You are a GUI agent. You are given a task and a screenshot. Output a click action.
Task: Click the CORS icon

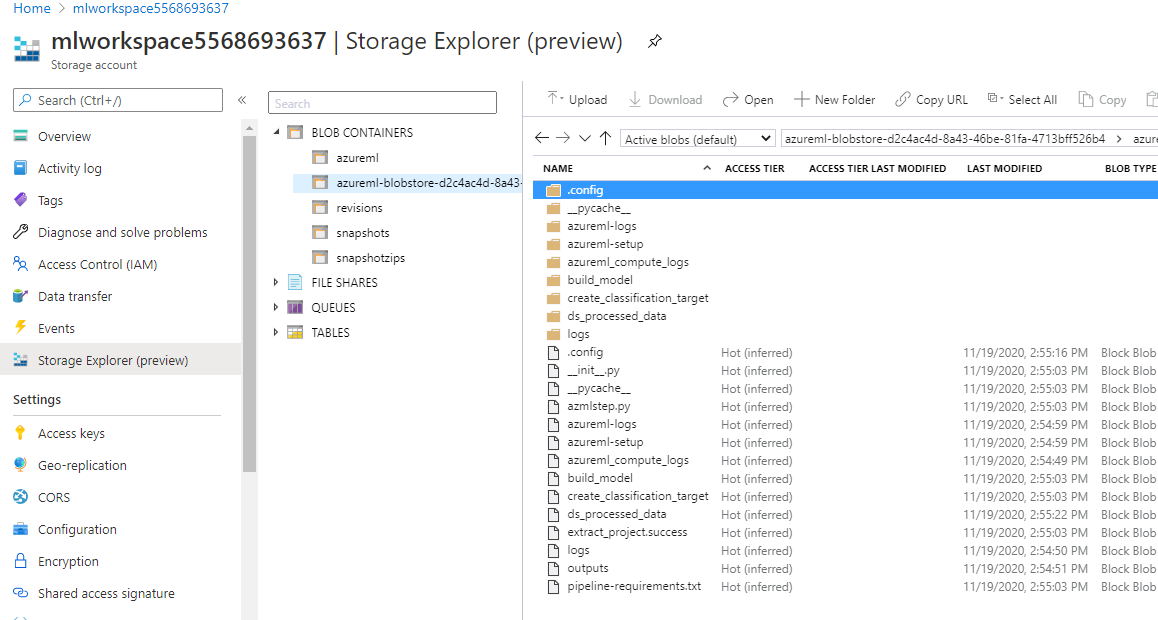[21, 497]
